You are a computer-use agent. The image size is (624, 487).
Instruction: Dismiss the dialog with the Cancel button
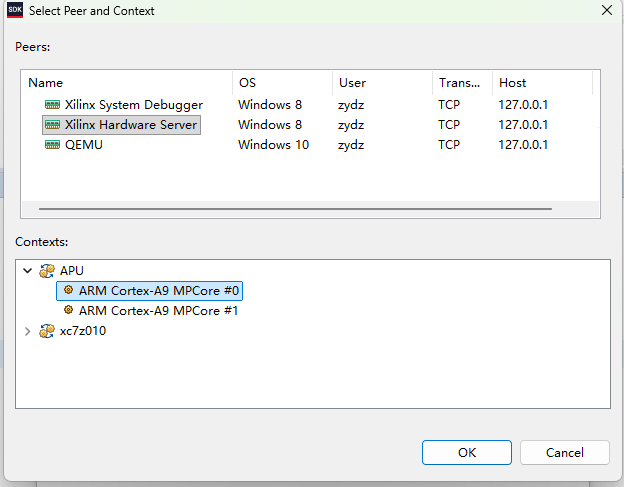565,452
